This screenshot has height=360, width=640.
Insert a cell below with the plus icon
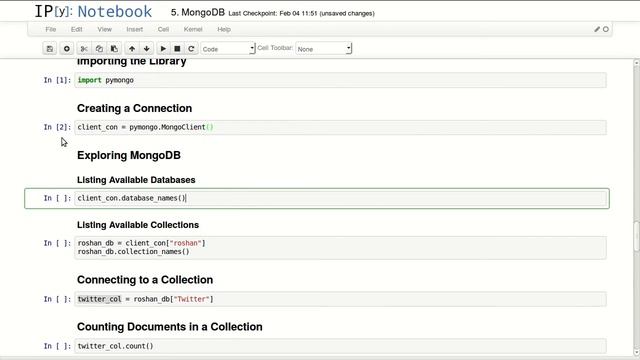[66, 49]
